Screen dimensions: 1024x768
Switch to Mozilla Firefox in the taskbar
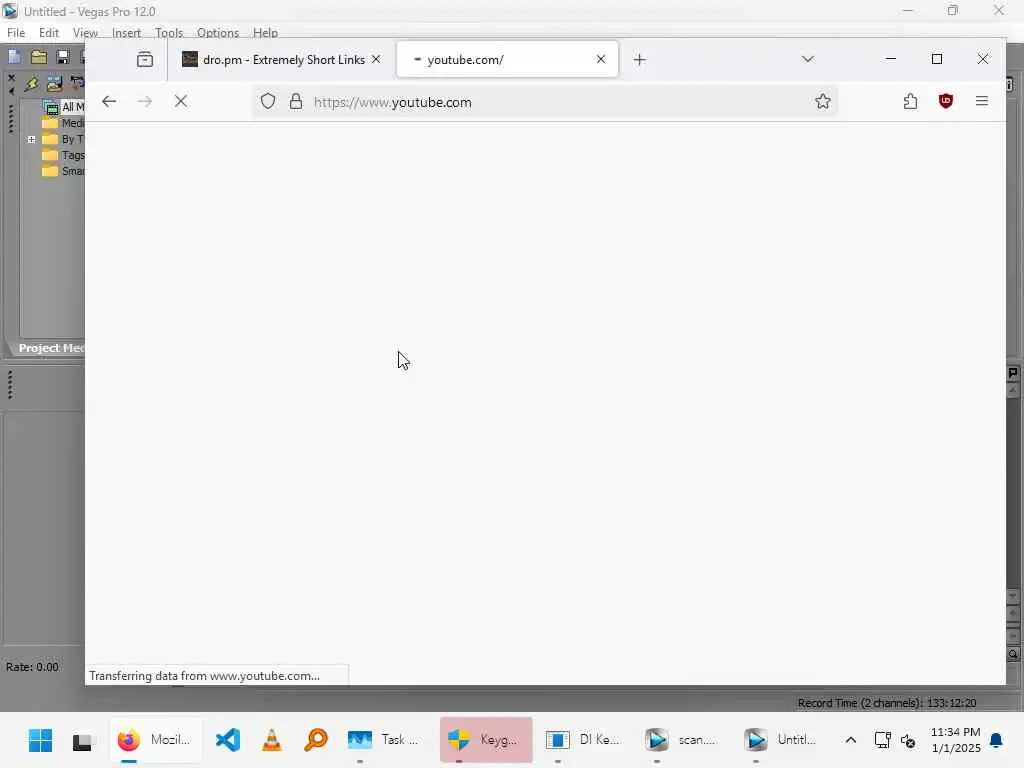(155, 740)
